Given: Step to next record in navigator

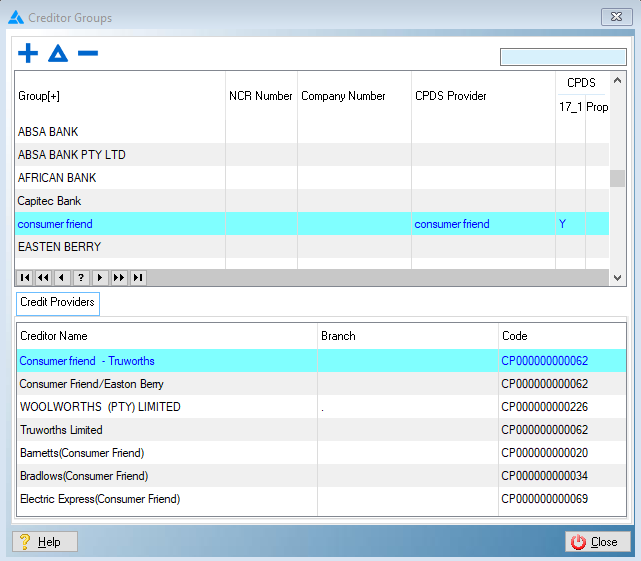Looking at the screenshot, I should click(x=100, y=277).
